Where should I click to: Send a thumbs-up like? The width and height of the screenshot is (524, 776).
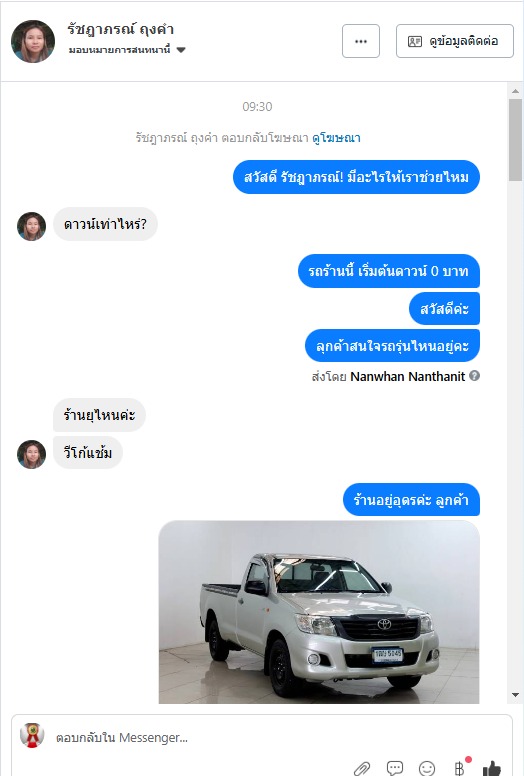491,768
